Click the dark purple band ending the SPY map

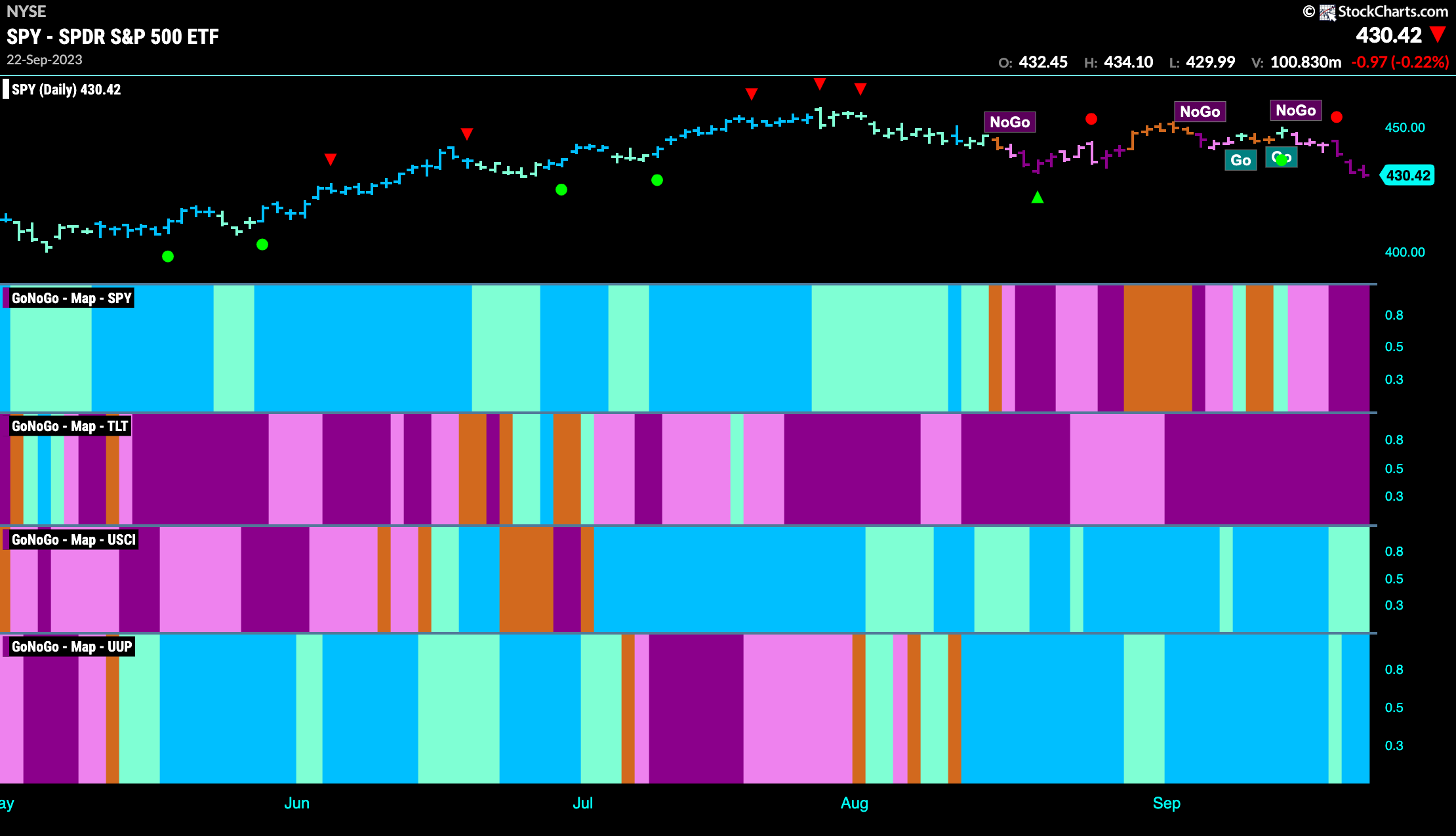pos(1349,348)
